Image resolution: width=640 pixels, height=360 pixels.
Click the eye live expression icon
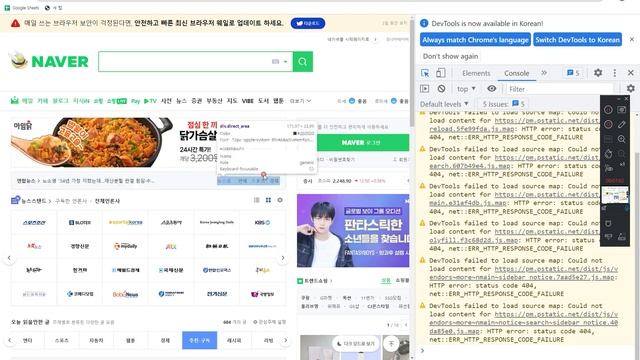pyautogui.click(x=491, y=89)
